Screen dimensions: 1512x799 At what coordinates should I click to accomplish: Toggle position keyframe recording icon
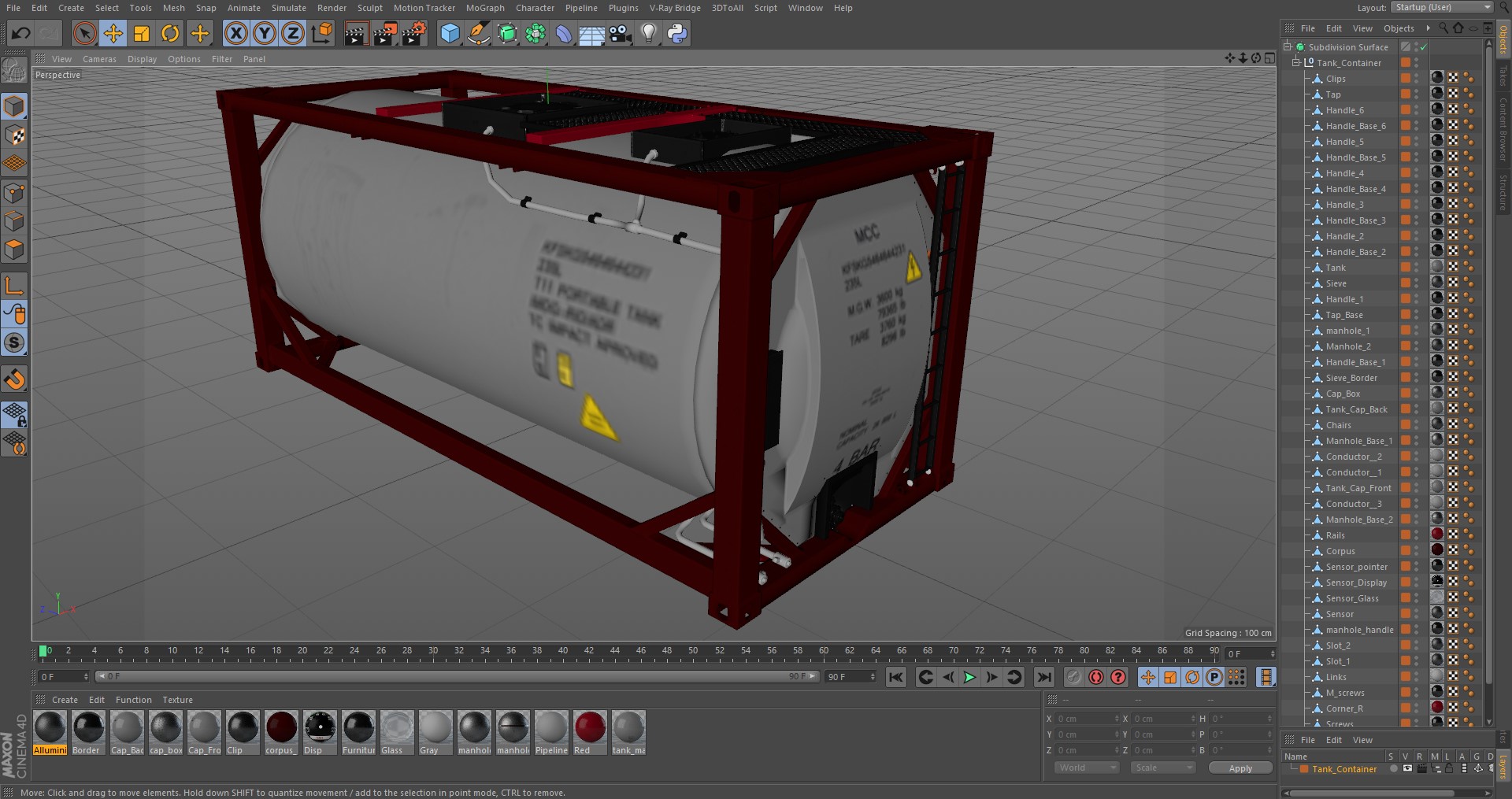click(x=1148, y=677)
